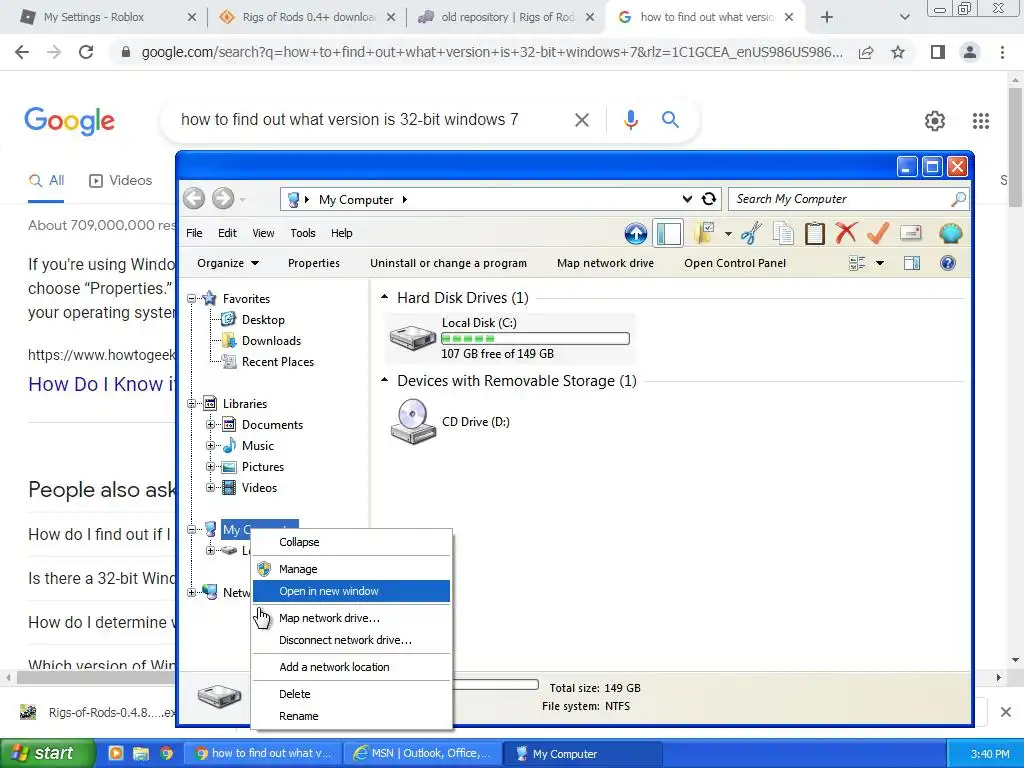Click the address bar refresh icon
1024x768 pixels.
(708, 199)
